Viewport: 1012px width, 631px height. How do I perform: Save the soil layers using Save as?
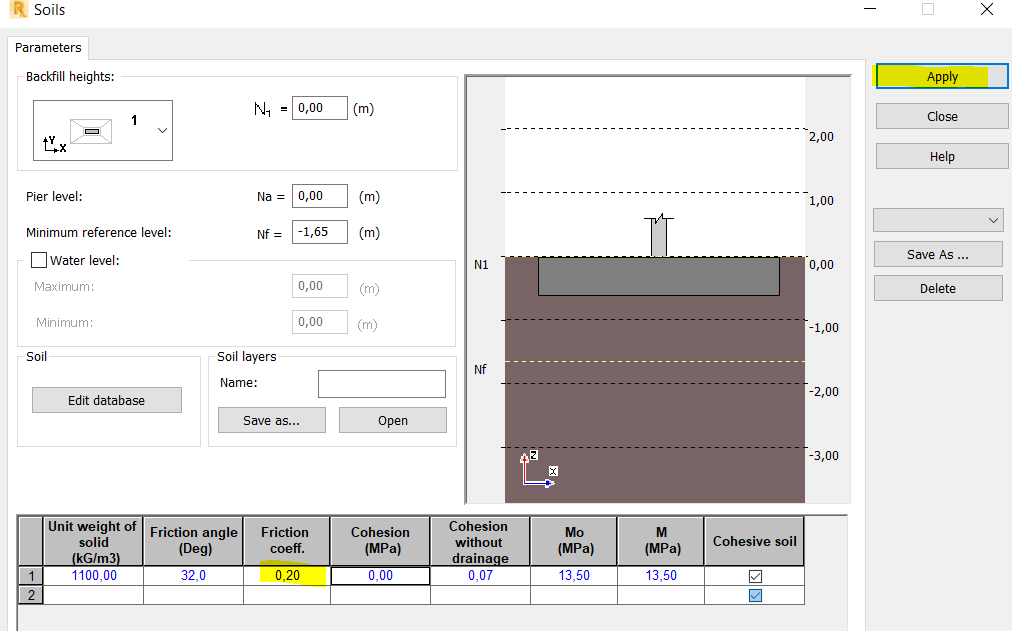pos(271,419)
